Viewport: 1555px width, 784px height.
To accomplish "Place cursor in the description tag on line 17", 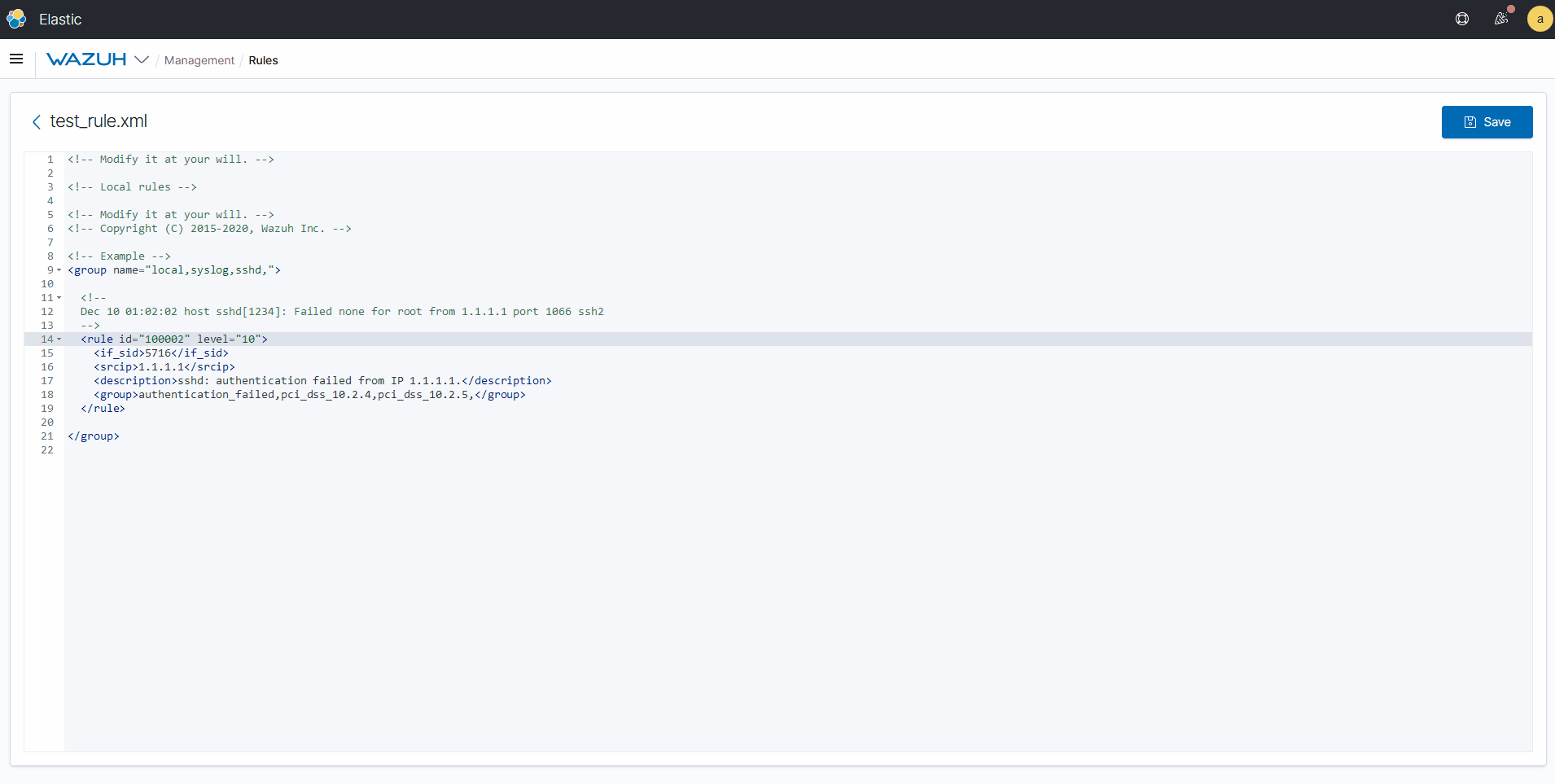I will point(137,380).
